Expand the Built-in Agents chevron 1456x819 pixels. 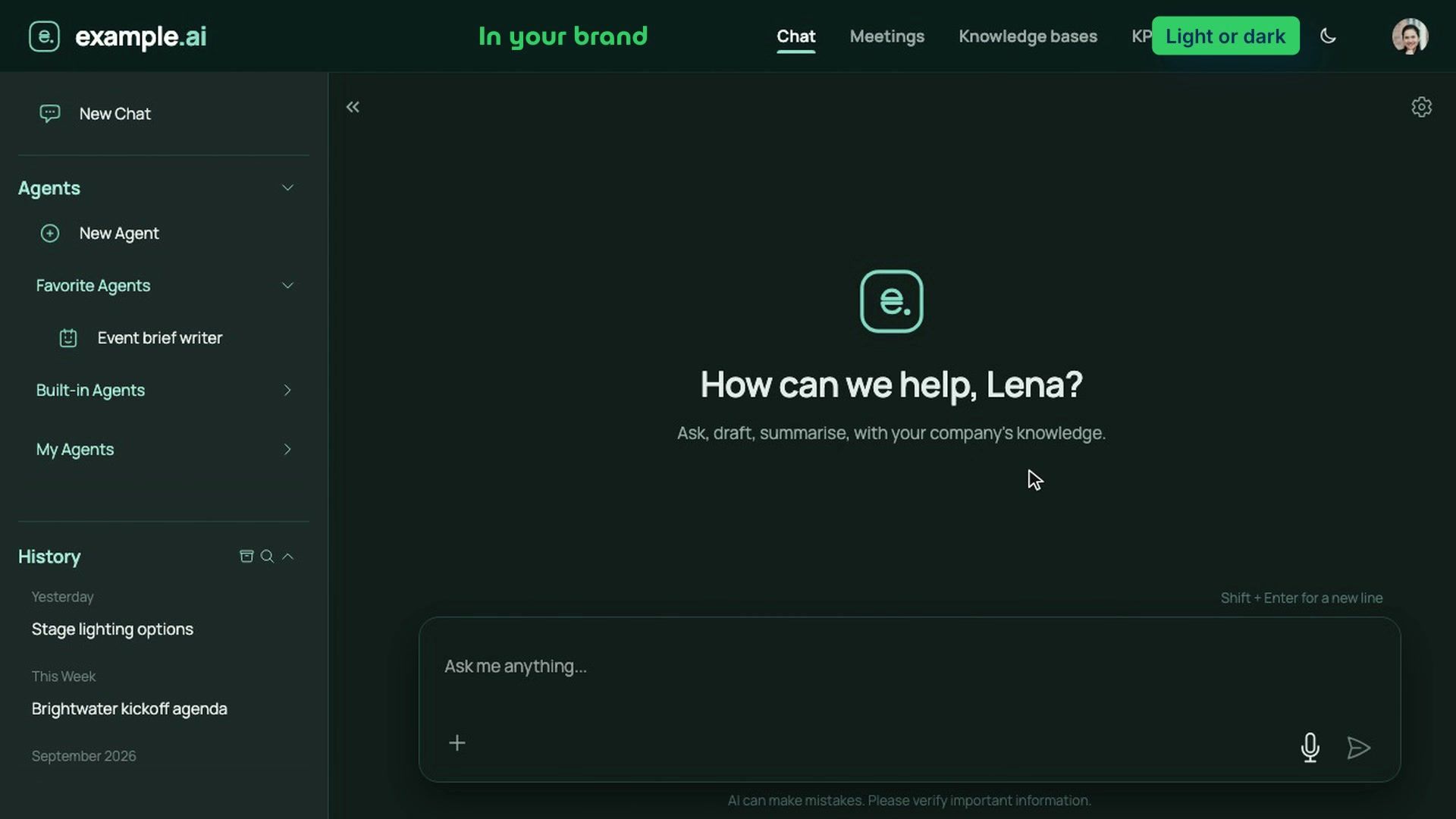(287, 391)
